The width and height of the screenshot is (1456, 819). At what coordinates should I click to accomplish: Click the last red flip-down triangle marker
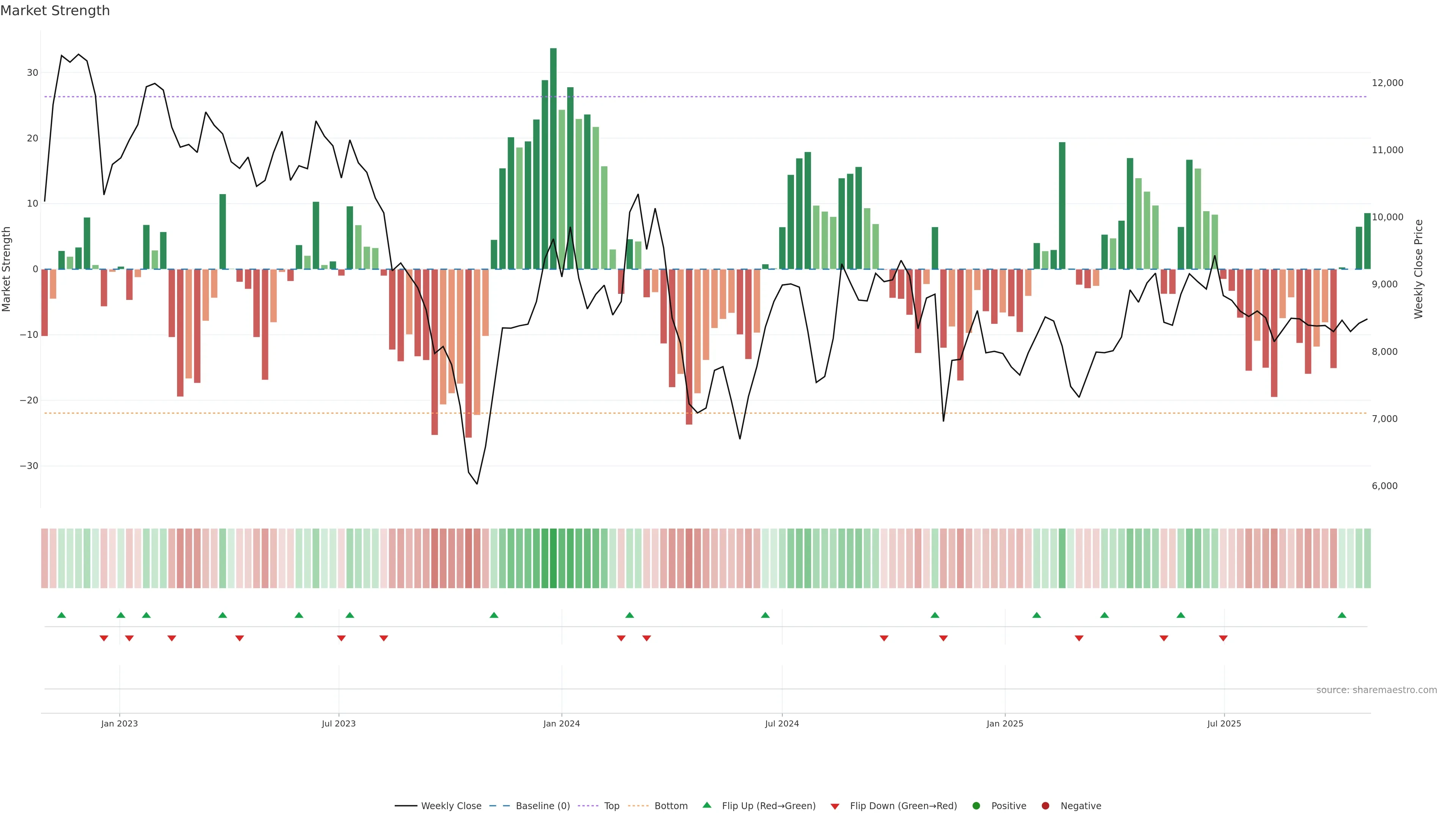(1223, 638)
